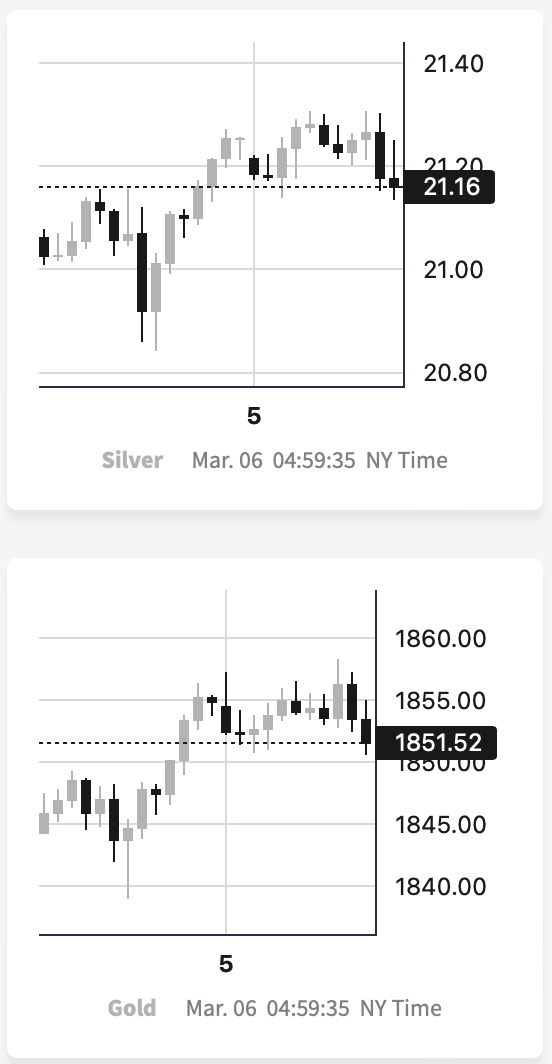Click the Gold chart NY Time label

pos(401,1008)
